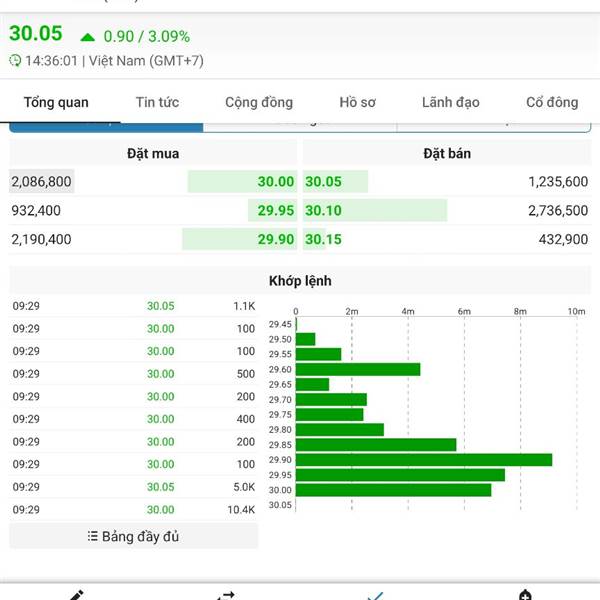Select the Lãnh đạo tab
The width and height of the screenshot is (600, 600).
coord(450,102)
